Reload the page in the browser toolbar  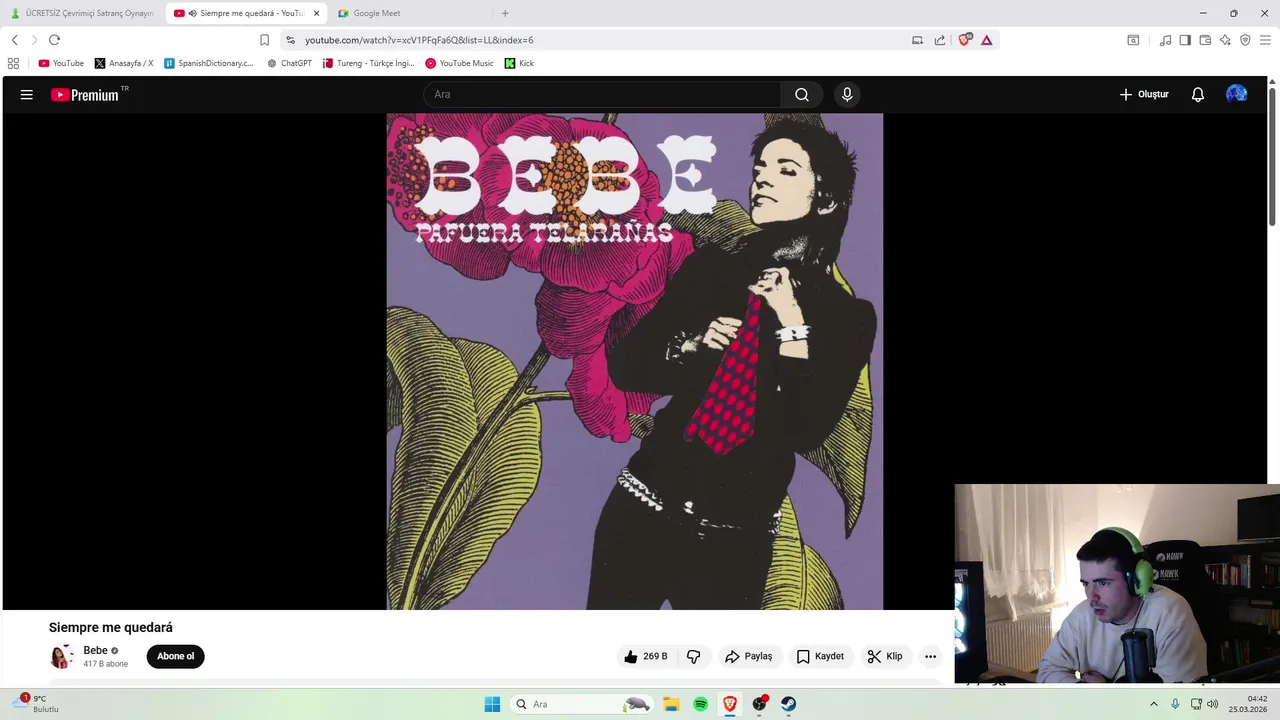54,40
